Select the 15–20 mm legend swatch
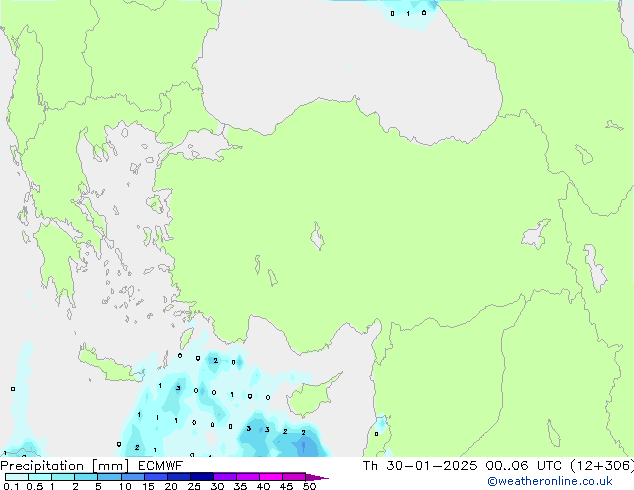Viewport: 634px width, 490px height. (x=156, y=477)
